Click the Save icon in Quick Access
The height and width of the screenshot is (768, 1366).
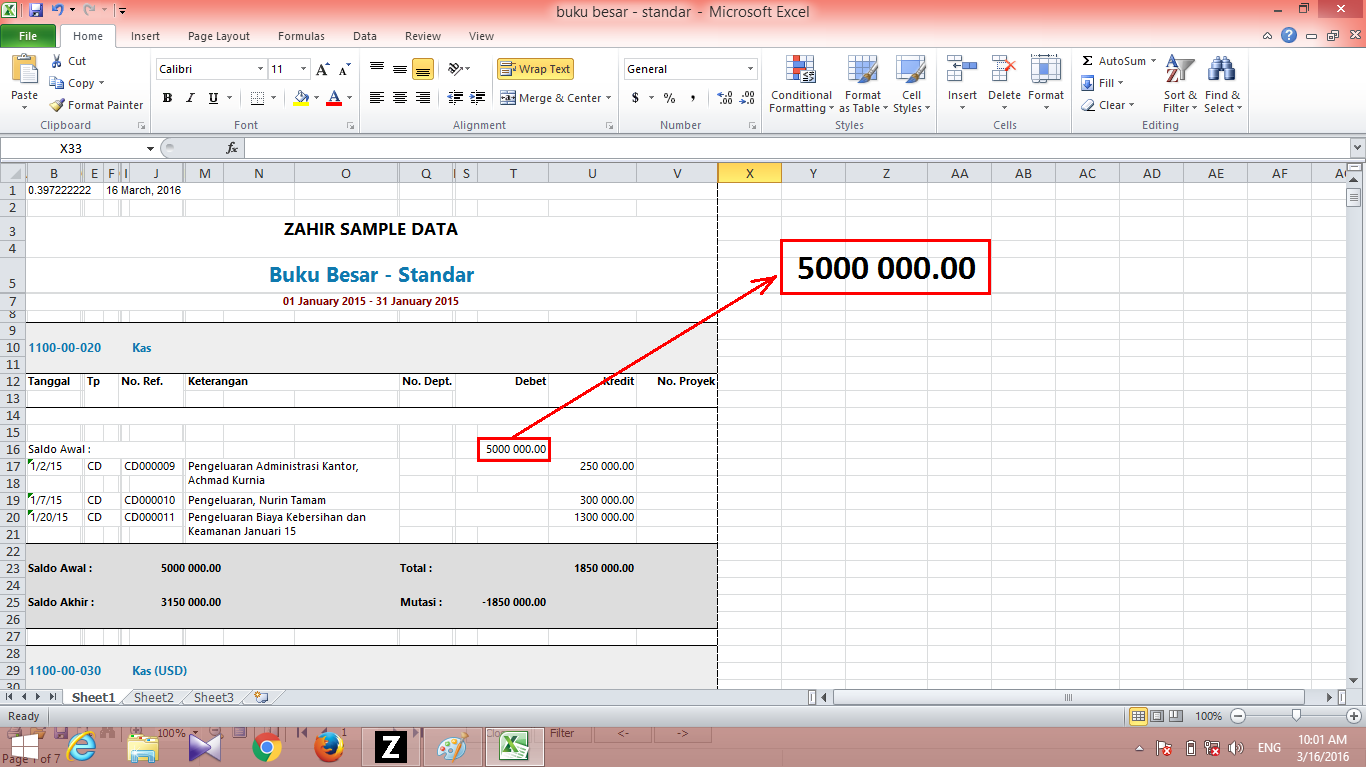36,11
